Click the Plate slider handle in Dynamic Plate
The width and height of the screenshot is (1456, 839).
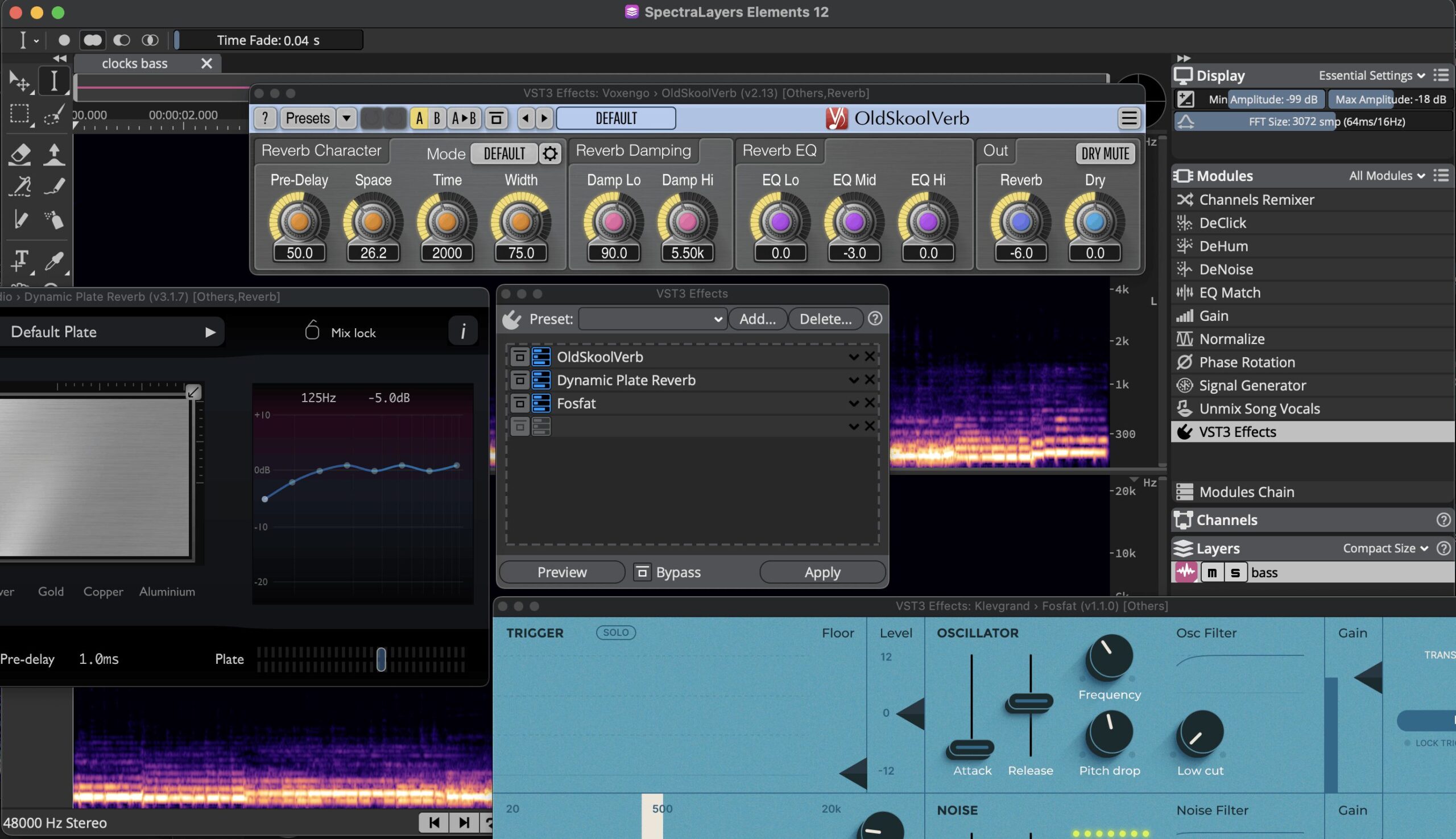point(381,659)
